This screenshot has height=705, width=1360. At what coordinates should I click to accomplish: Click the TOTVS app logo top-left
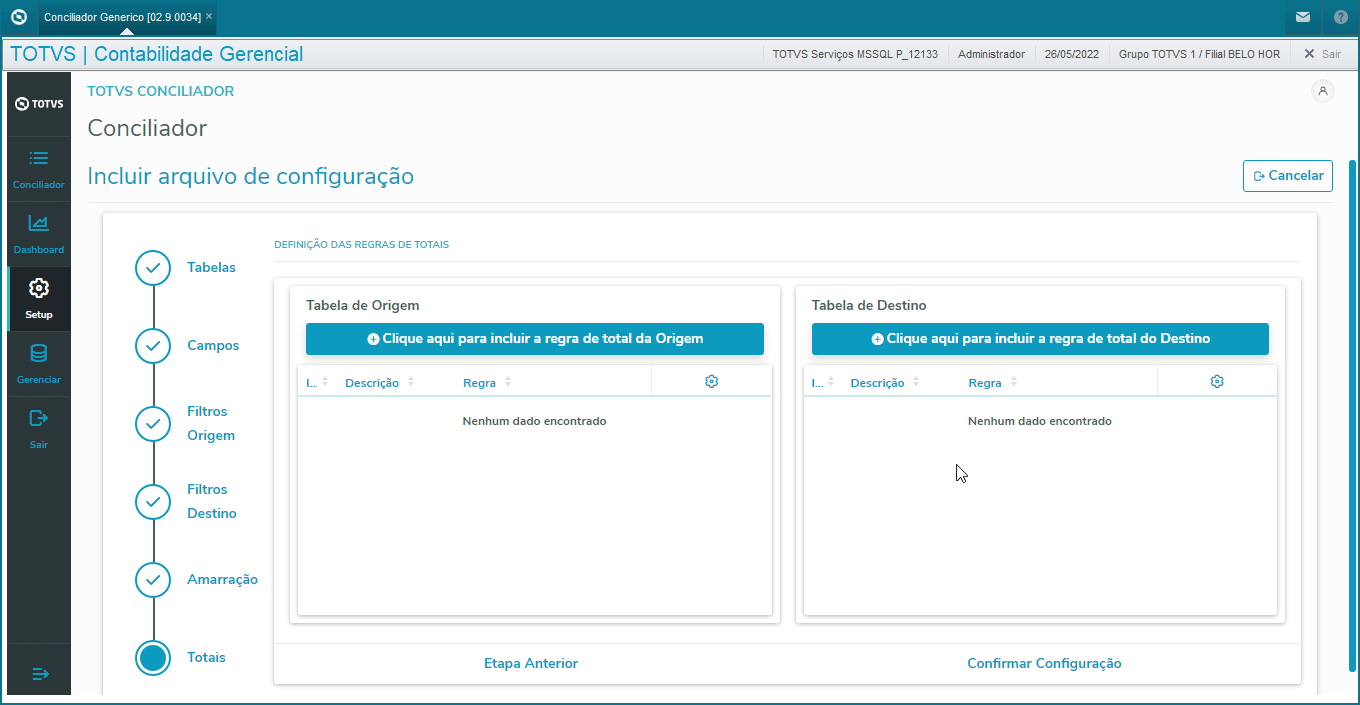18,17
